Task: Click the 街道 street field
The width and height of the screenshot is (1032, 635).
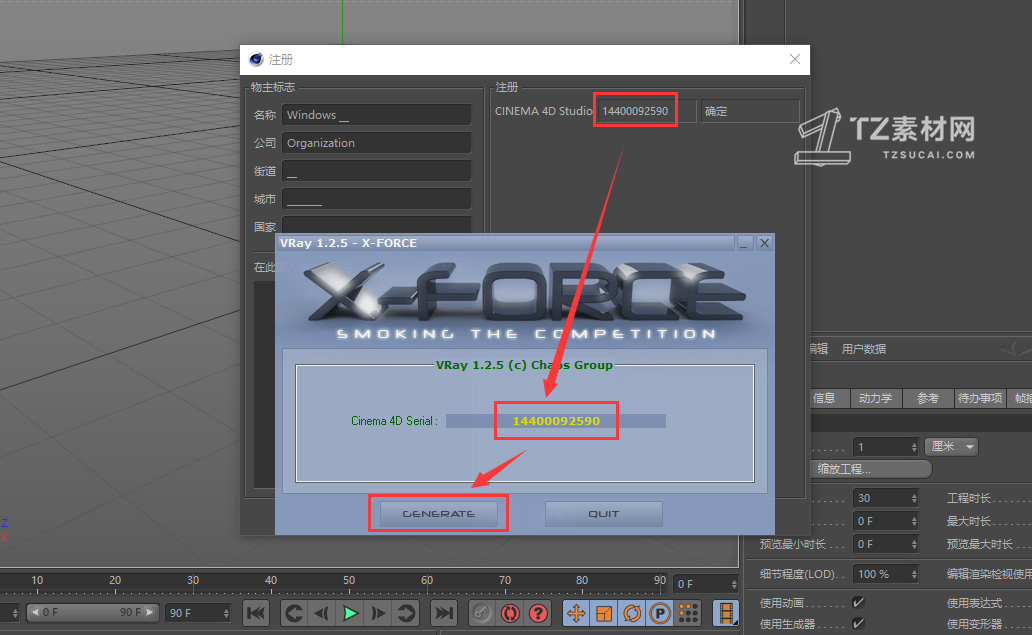Action: (376, 171)
